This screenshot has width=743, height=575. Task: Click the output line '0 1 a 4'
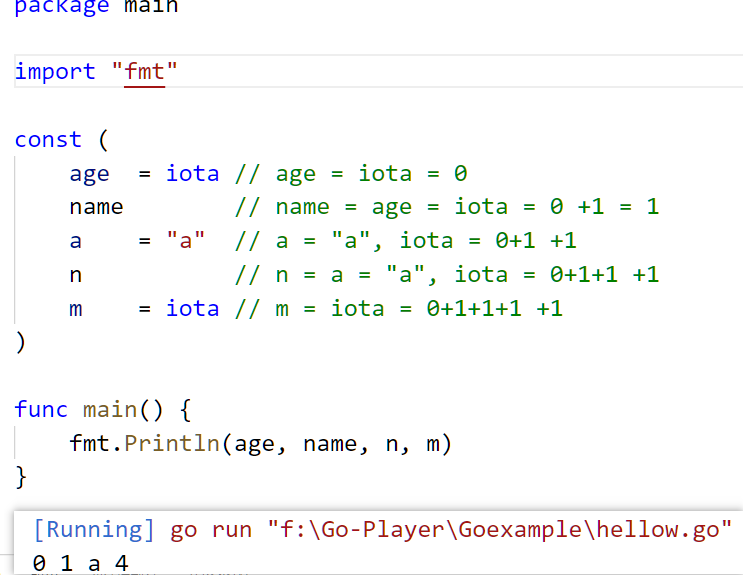(81, 563)
